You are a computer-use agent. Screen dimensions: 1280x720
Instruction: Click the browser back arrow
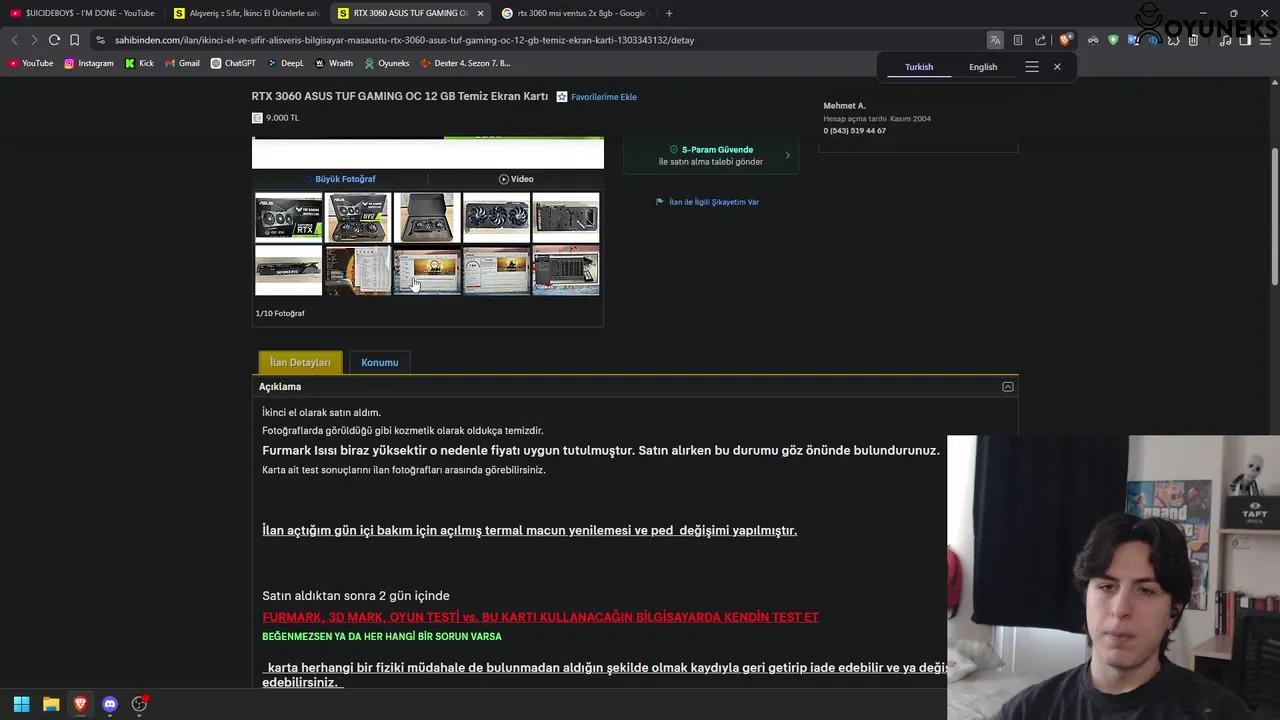[14, 40]
